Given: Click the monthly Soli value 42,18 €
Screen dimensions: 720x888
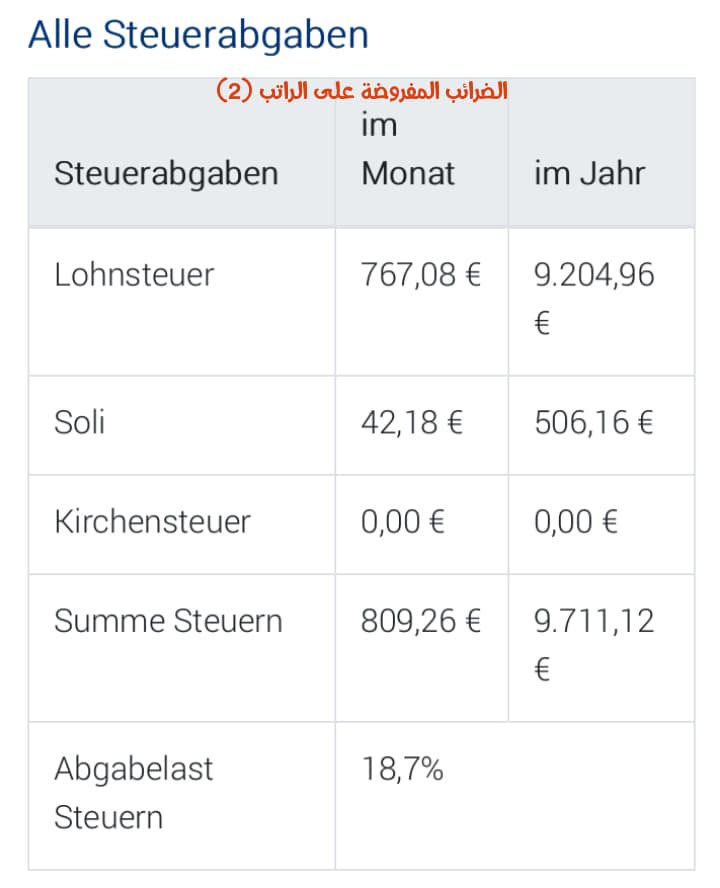Looking at the screenshot, I should [412, 422].
